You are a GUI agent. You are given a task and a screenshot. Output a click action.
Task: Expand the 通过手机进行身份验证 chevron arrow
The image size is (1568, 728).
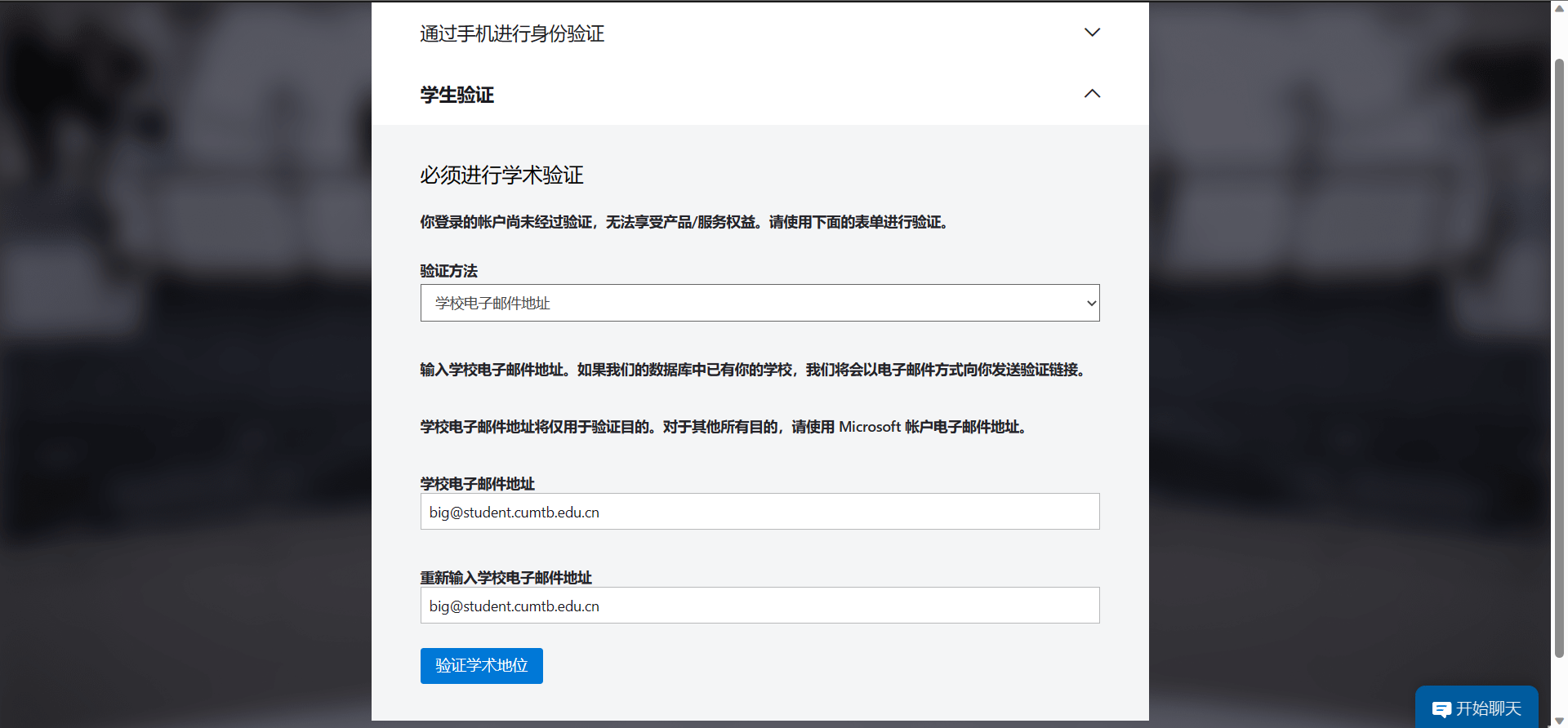click(1092, 33)
